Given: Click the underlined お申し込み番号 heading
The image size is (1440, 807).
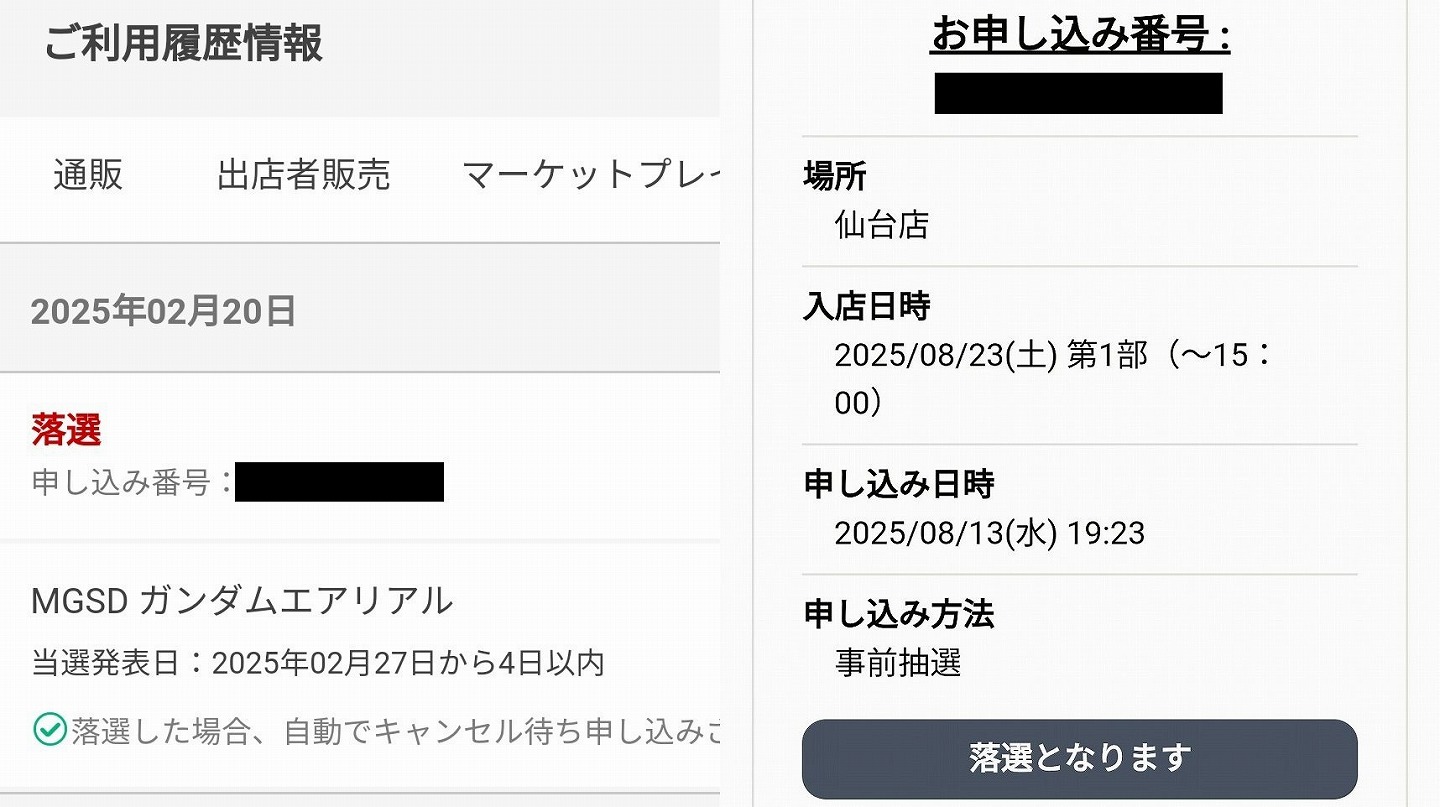Looking at the screenshot, I should coord(1080,36).
